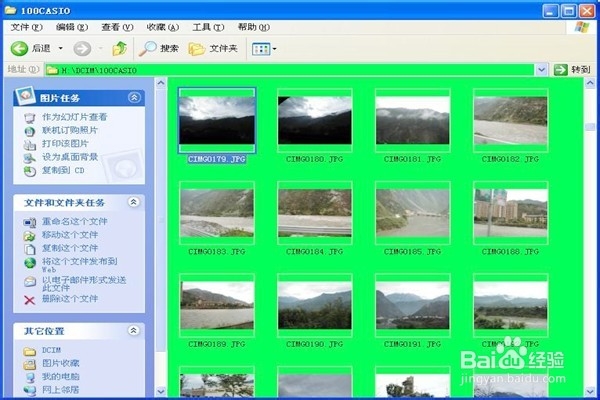Collapse the File and Folder Tasks panel
Viewport: 600px width, 400px height.
(x=134, y=202)
